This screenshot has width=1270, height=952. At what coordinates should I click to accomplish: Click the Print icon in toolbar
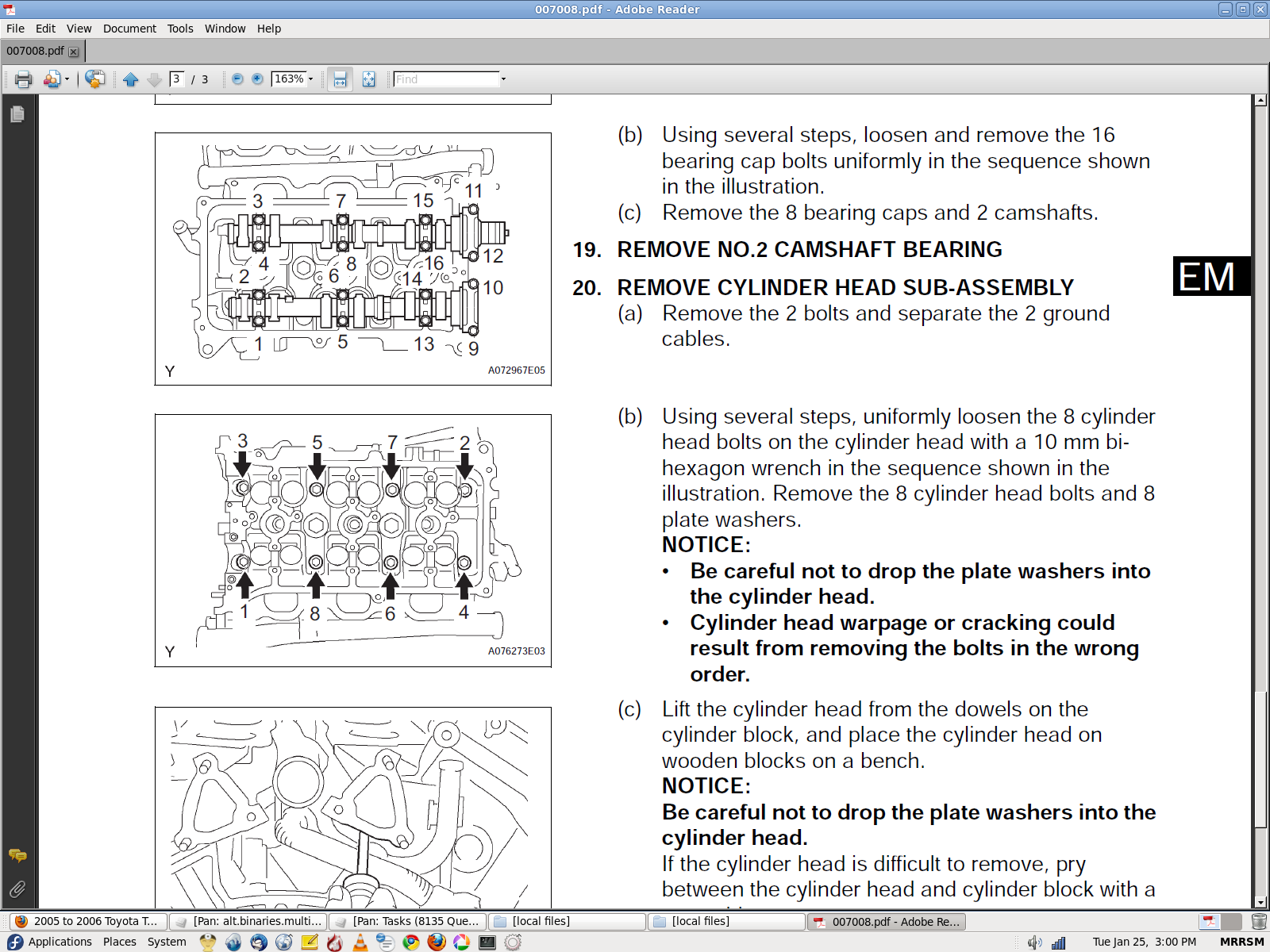(x=23, y=79)
